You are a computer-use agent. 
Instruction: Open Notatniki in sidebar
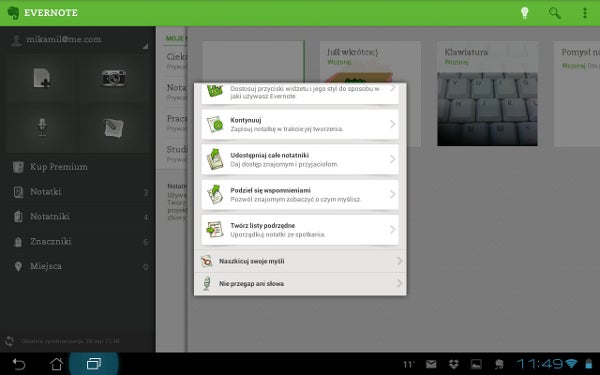tap(78, 217)
